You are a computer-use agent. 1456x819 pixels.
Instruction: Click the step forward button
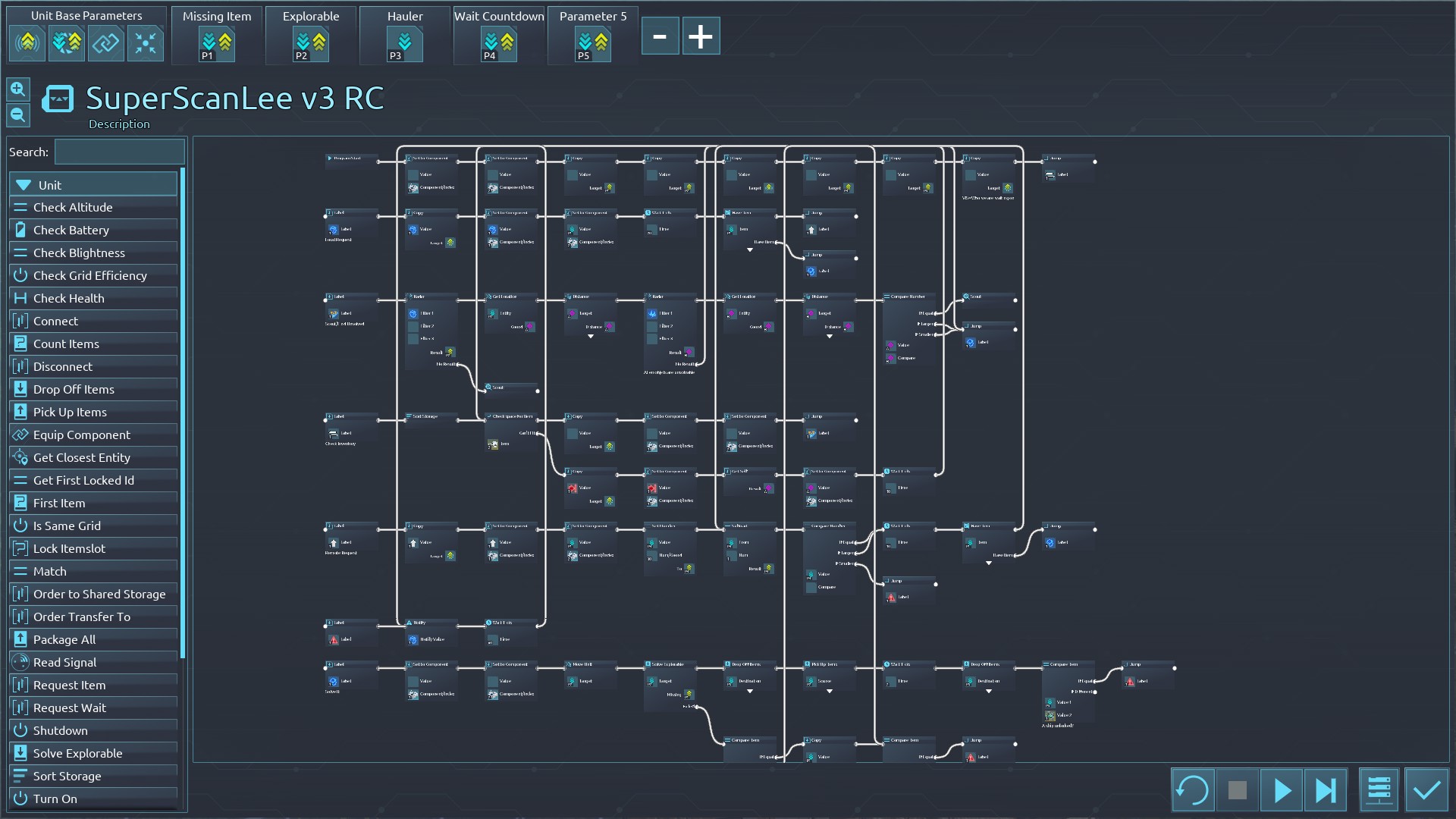tap(1326, 790)
